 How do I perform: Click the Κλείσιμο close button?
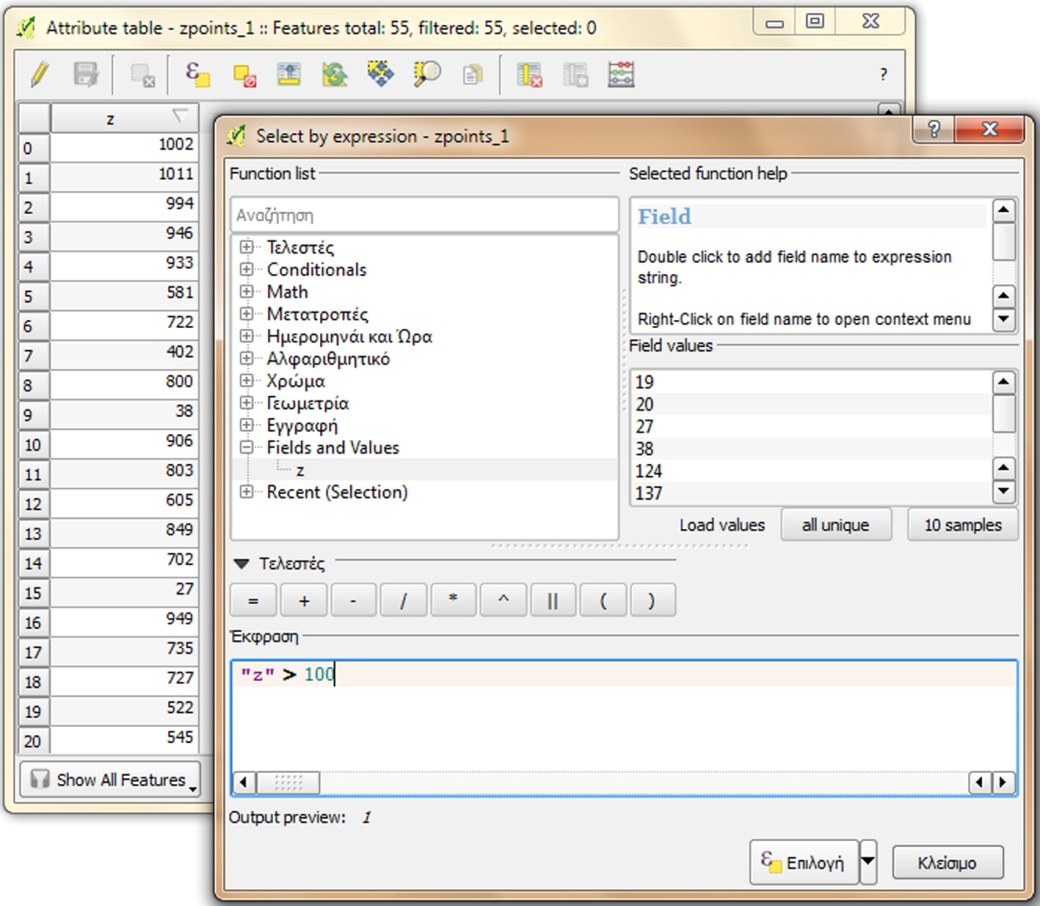pos(947,862)
